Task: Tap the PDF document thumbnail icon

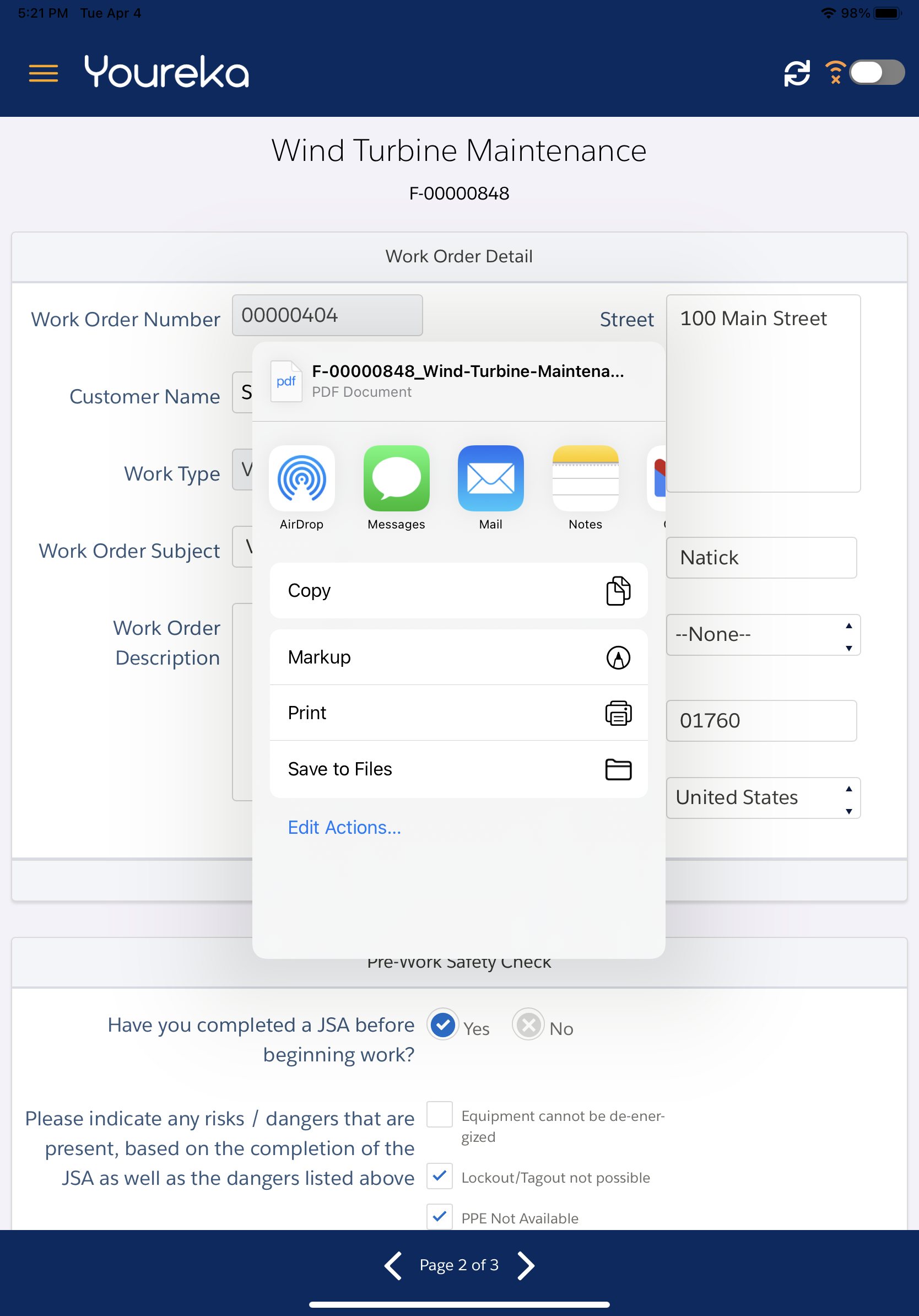Action: tap(286, 381)
